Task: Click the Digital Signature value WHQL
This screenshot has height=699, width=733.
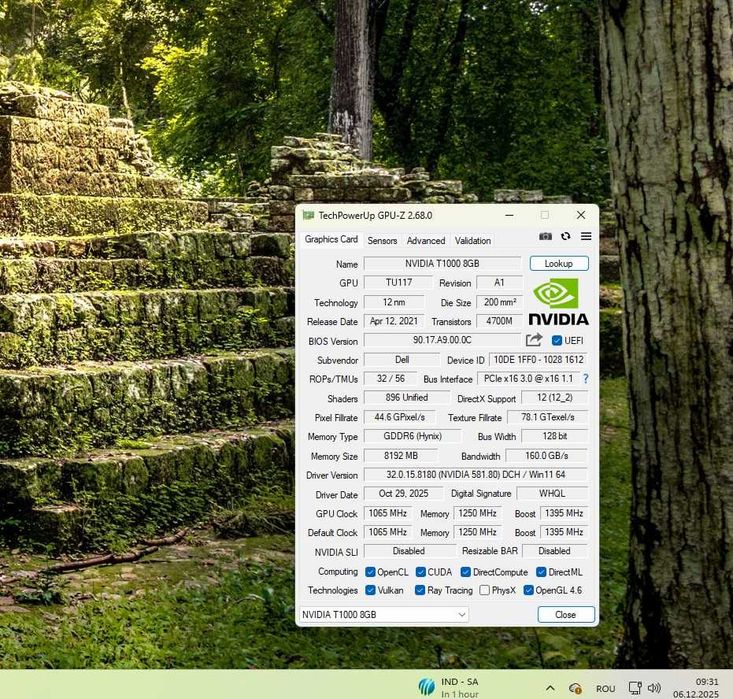Action: 552,493
